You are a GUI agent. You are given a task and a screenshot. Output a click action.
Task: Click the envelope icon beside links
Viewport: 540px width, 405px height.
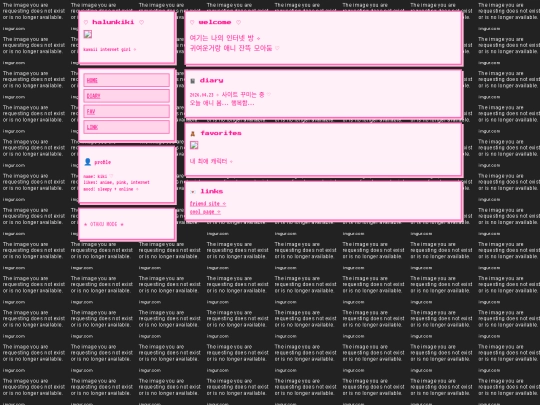pos(193,192)
